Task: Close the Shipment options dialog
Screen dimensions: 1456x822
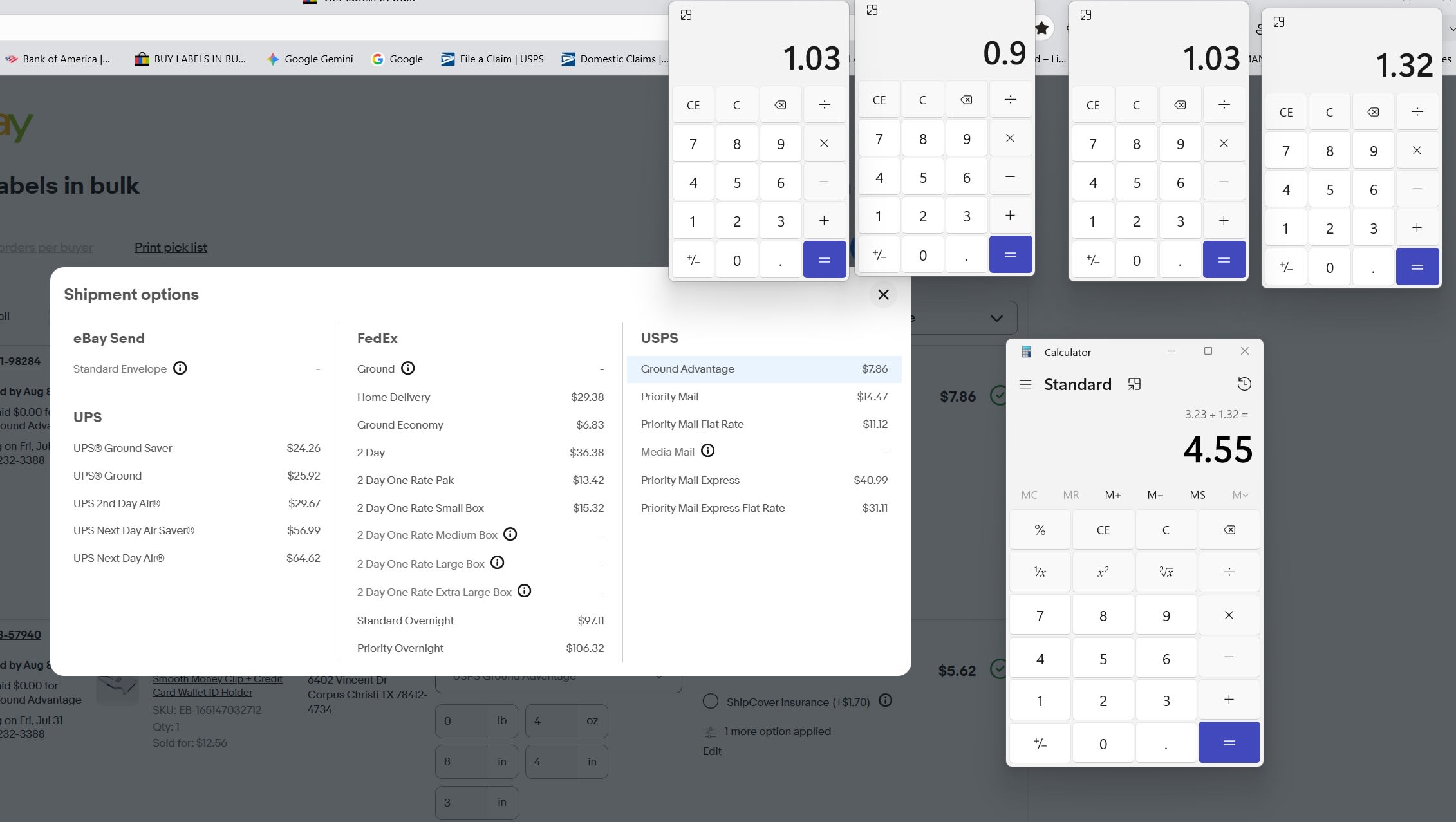Action: click(883, 294)
